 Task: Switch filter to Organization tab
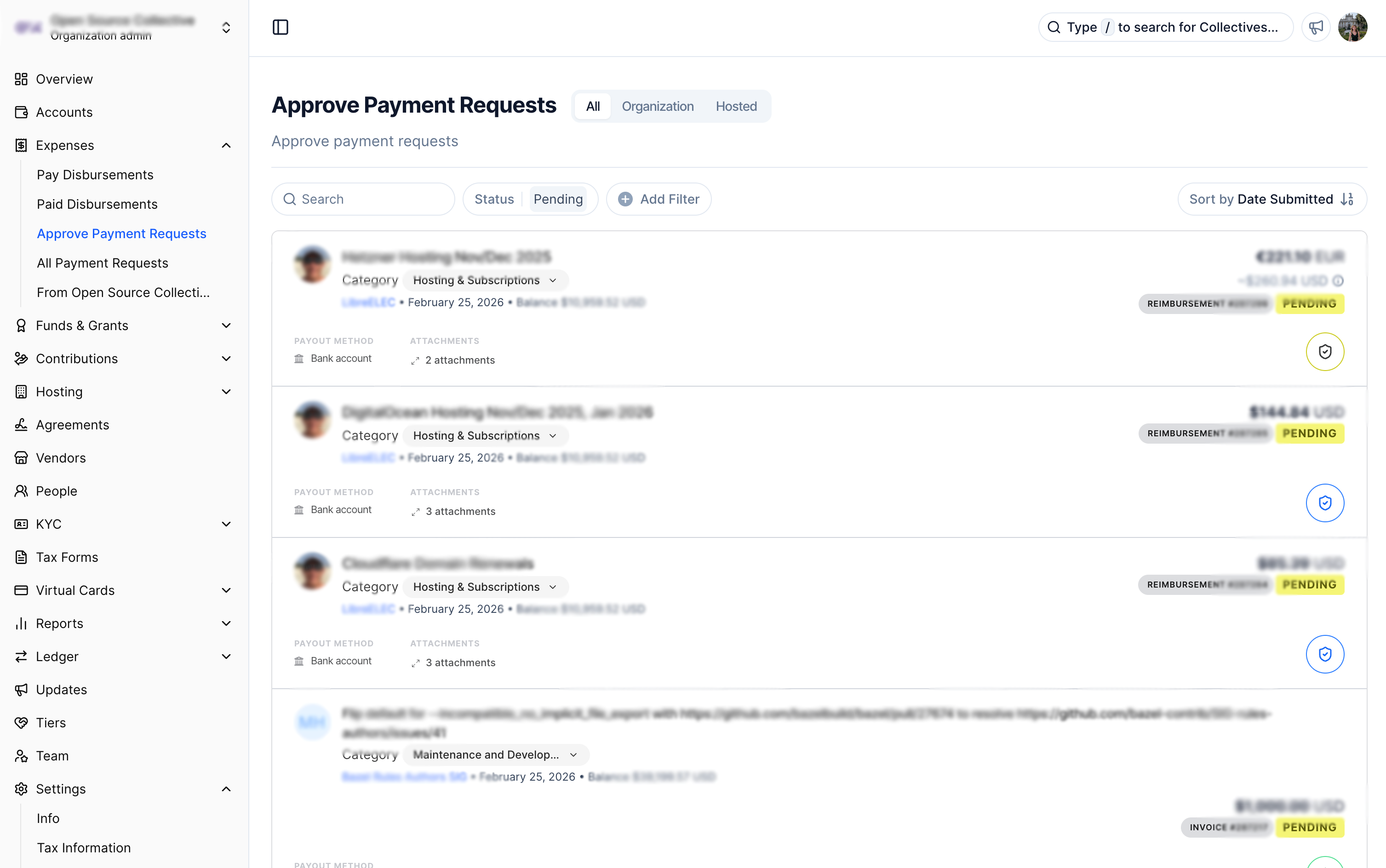coord(658,106)
